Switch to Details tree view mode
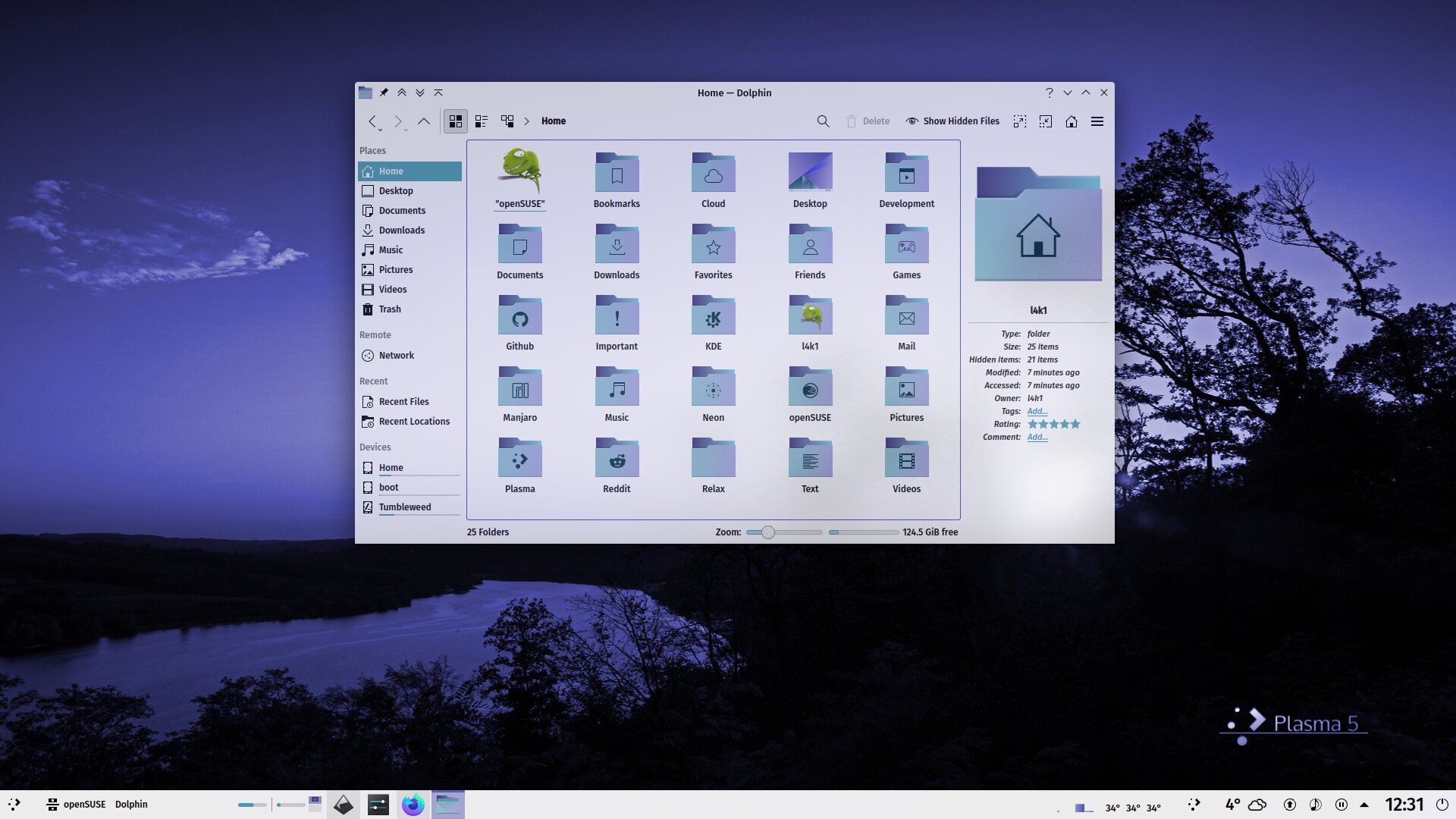Screen dimensions: 1456x819 pyautogui.click(x=507, y=121)
